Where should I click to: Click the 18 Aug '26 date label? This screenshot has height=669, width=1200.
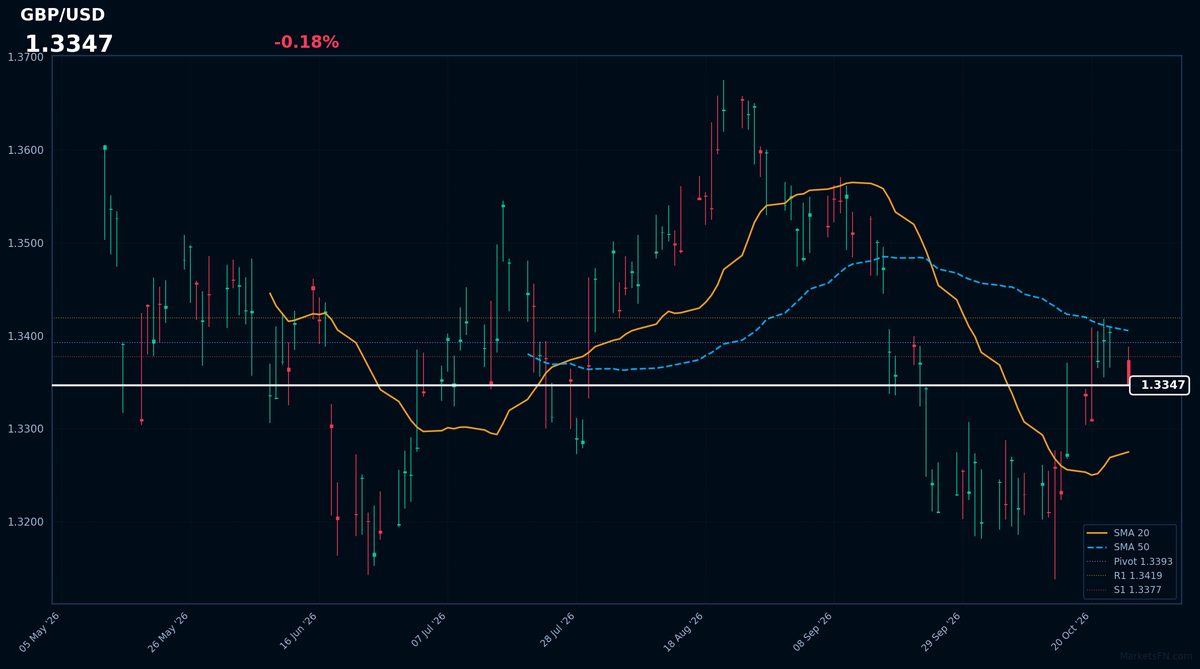tap(683, 632)
